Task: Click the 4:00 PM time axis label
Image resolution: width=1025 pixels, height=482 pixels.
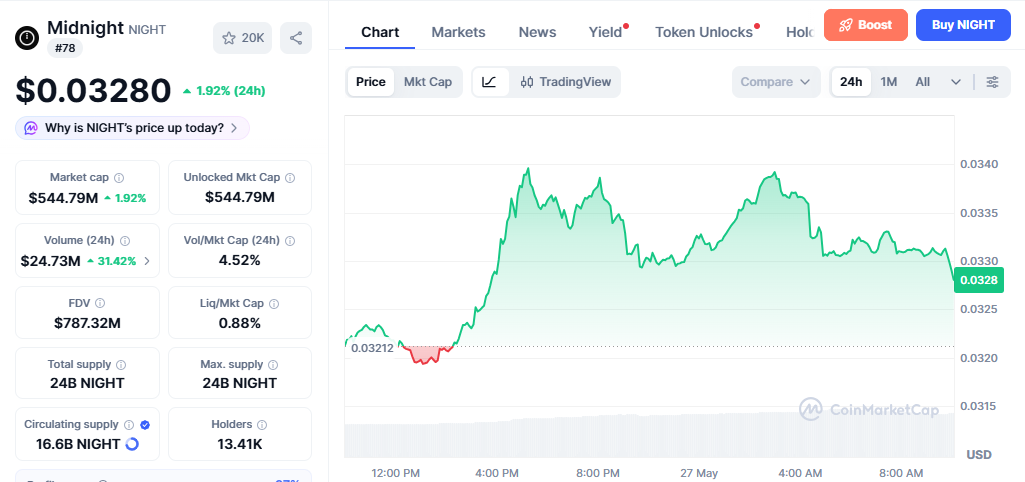Action: click(496, 473)
